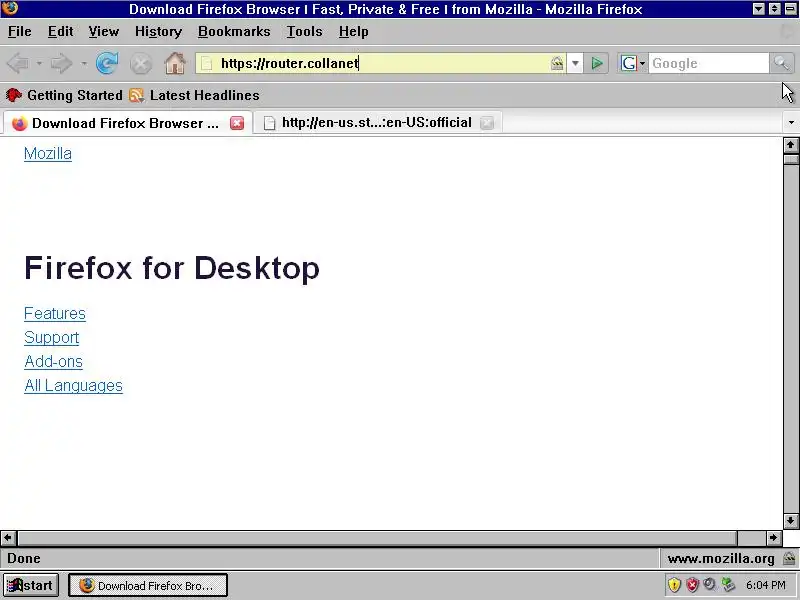The height and width of the screenshot is (600, 800).
Task: Open the Windows start menu
Action: click(31, 585)
